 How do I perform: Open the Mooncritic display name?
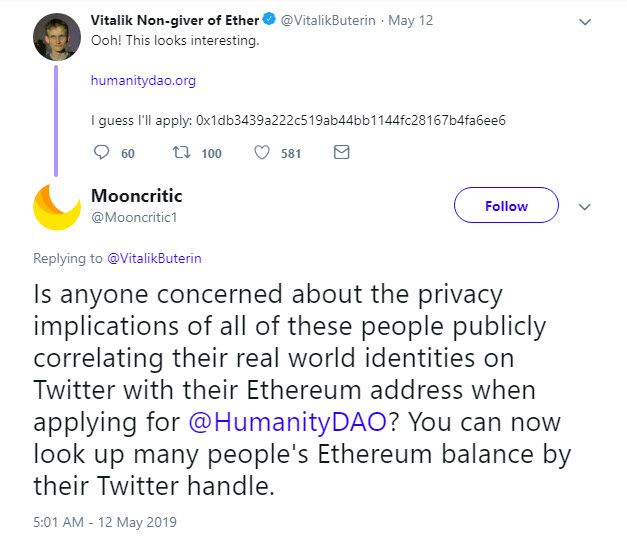coord(137,195)
